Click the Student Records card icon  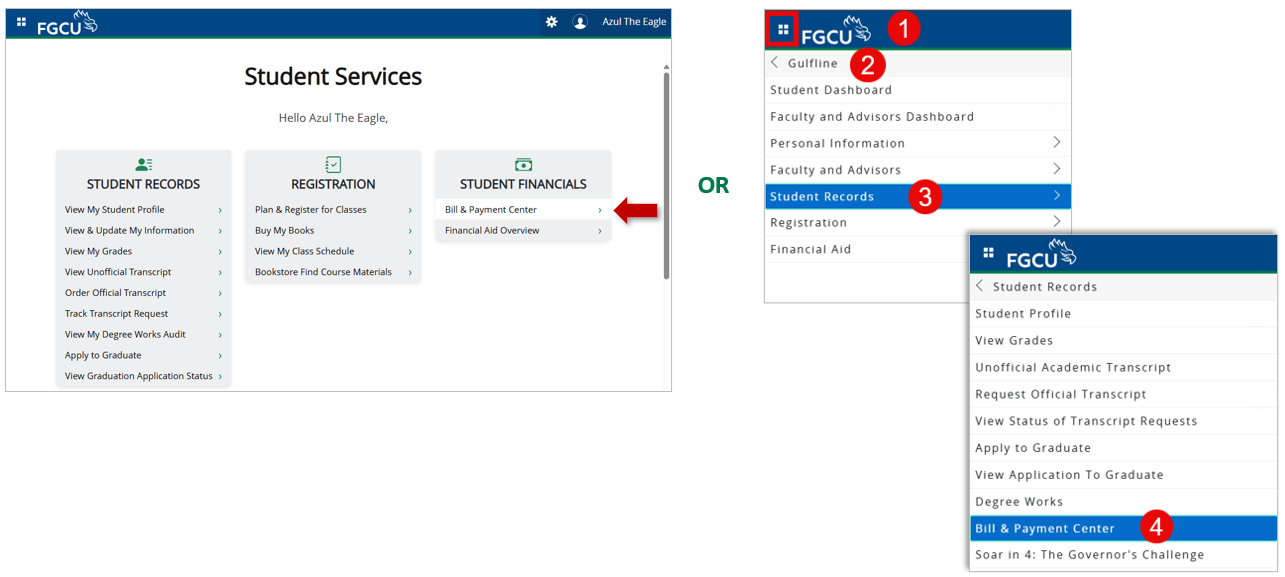[x=143, y=165]
